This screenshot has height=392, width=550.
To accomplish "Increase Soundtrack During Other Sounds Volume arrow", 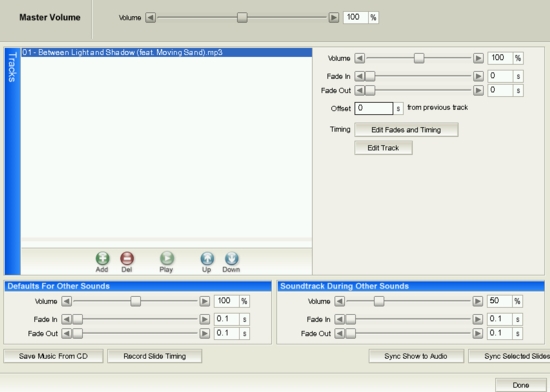I will point(477,301).
